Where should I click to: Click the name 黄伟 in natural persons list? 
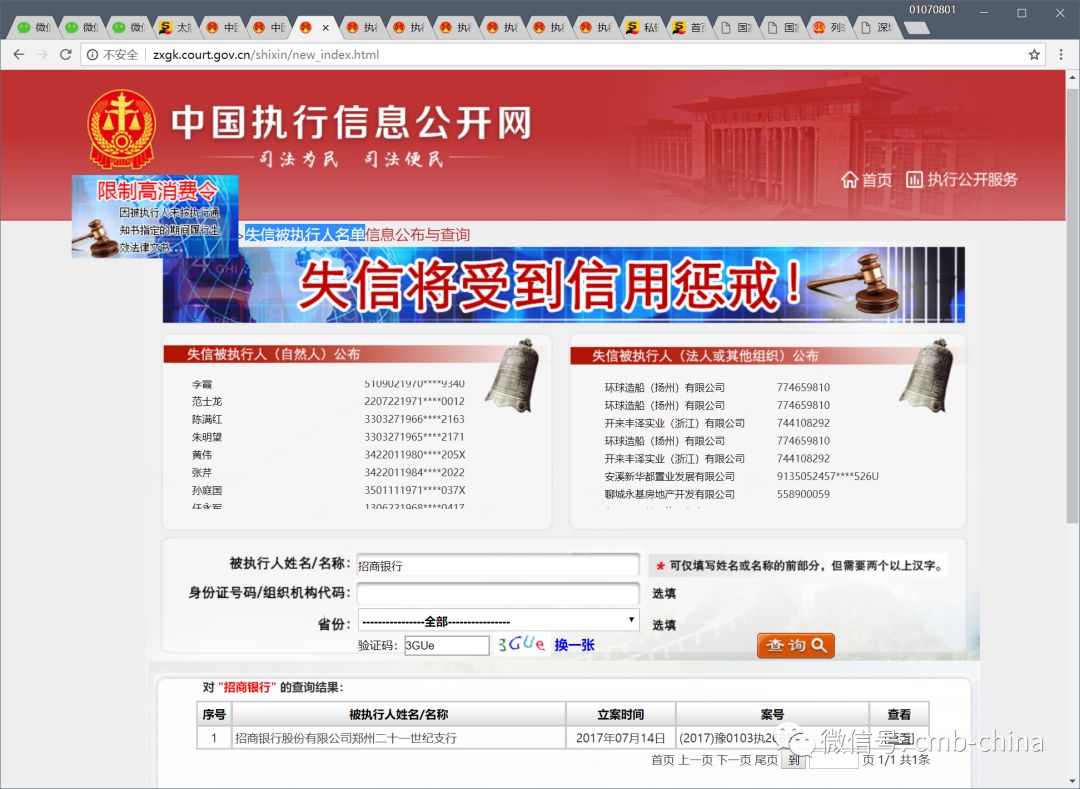[x=202, y=455]
